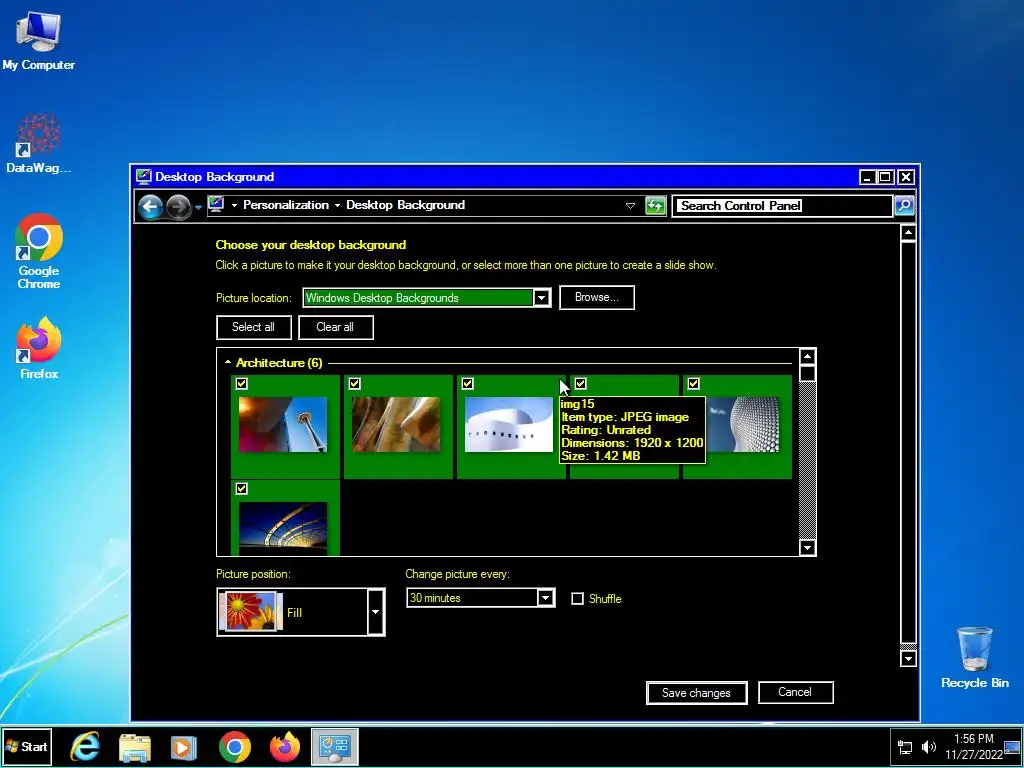Select the Control Panel taskbar button
The height and width of the screenshot is (768, 1024).
[334, 747]
